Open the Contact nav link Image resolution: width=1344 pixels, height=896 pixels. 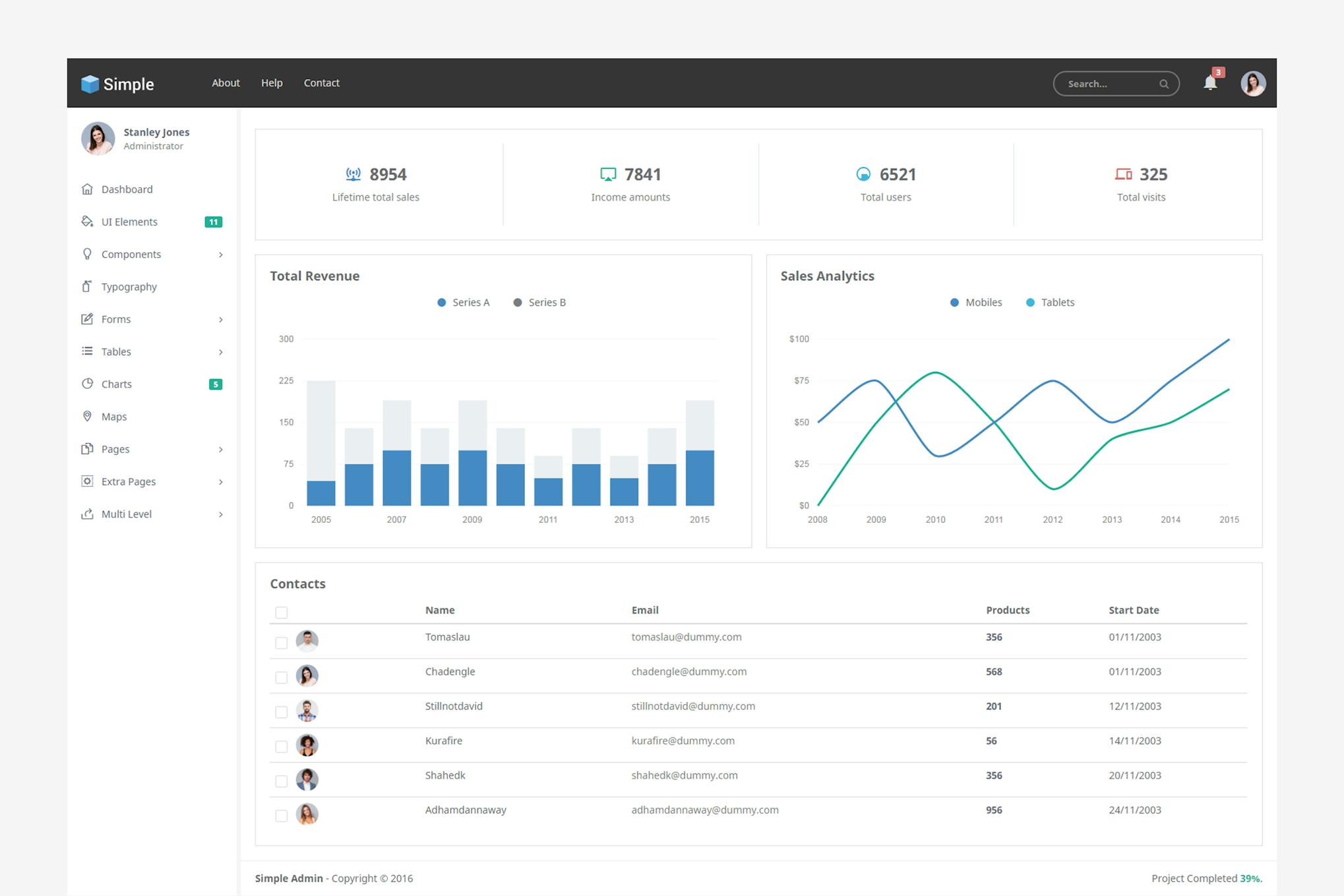coord(321,83)
